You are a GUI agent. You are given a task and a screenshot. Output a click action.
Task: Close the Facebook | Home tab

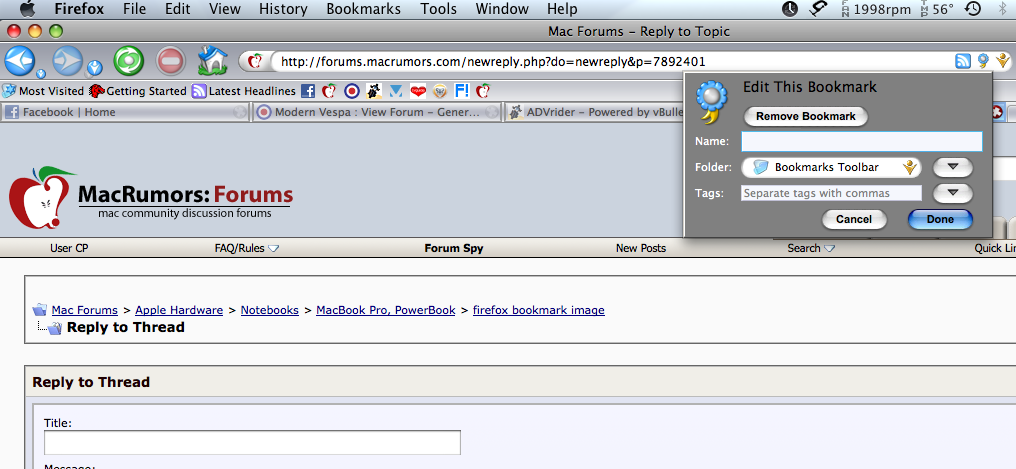point(240,112)
